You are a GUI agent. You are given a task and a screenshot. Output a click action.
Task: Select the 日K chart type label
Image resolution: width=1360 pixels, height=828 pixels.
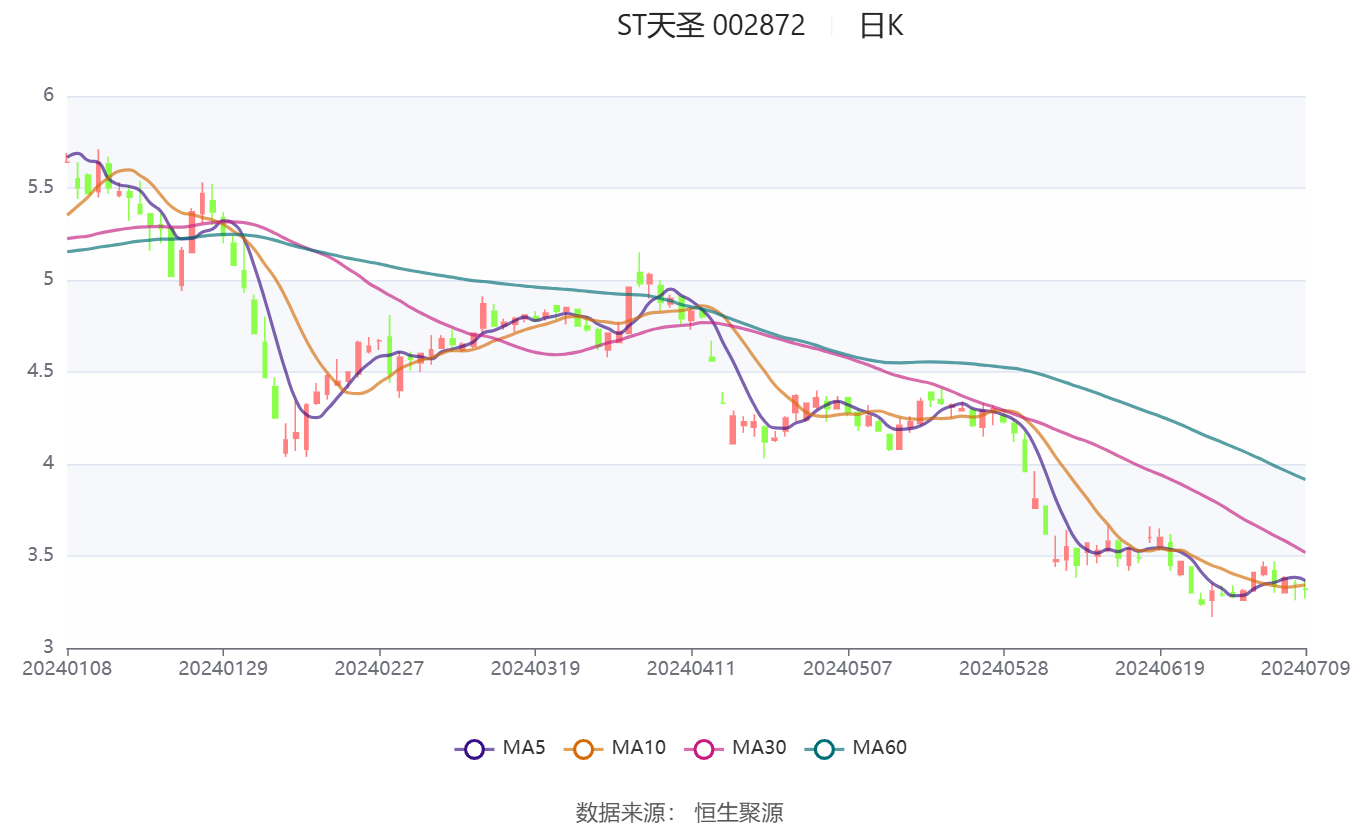[881, 26]
